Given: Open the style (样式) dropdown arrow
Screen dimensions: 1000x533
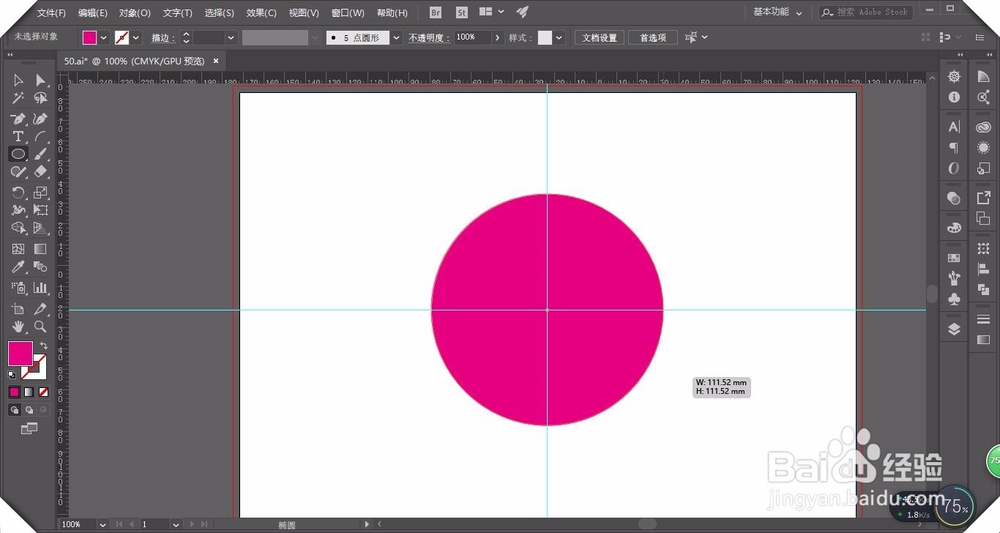Looking at the screenshot, I should 559,38.
